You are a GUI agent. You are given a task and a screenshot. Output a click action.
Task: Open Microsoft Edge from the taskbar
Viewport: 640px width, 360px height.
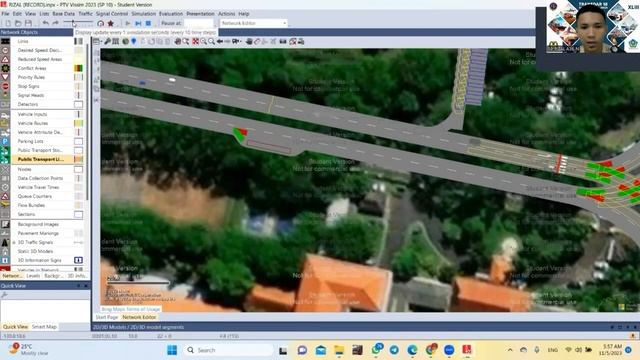click(x=412, y=350)
